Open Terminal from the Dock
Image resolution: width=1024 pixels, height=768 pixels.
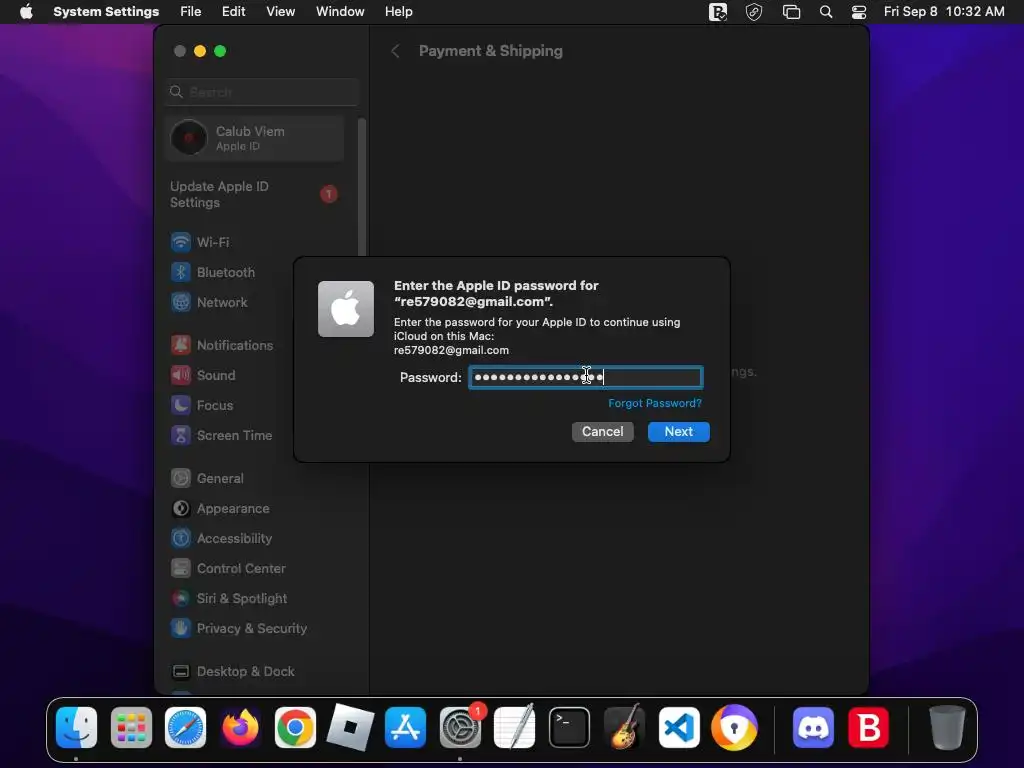point(569,728)
